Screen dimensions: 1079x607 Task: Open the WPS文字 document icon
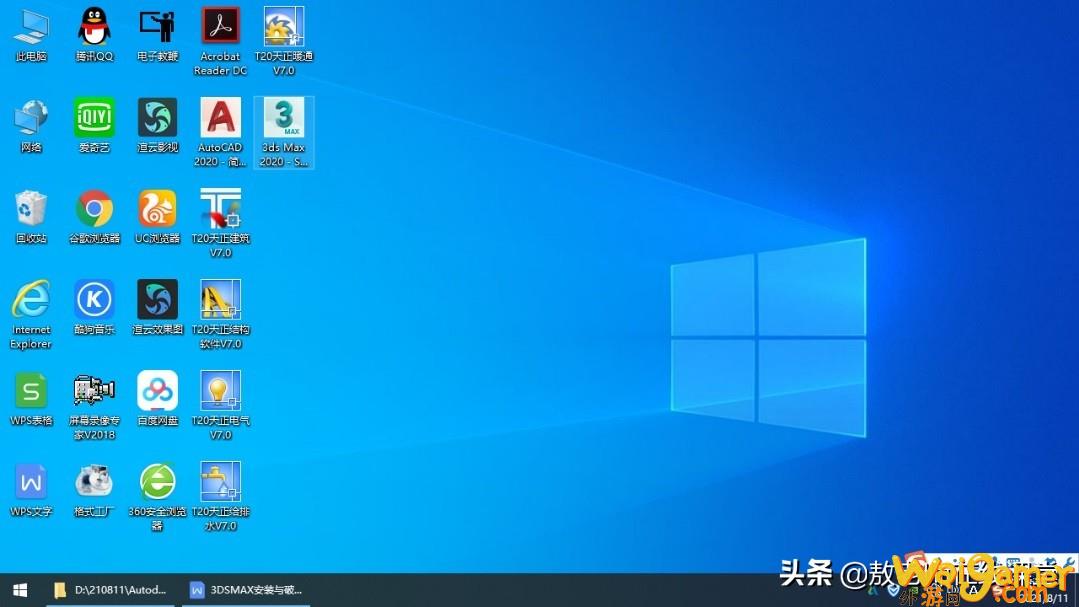pos(31,490)
